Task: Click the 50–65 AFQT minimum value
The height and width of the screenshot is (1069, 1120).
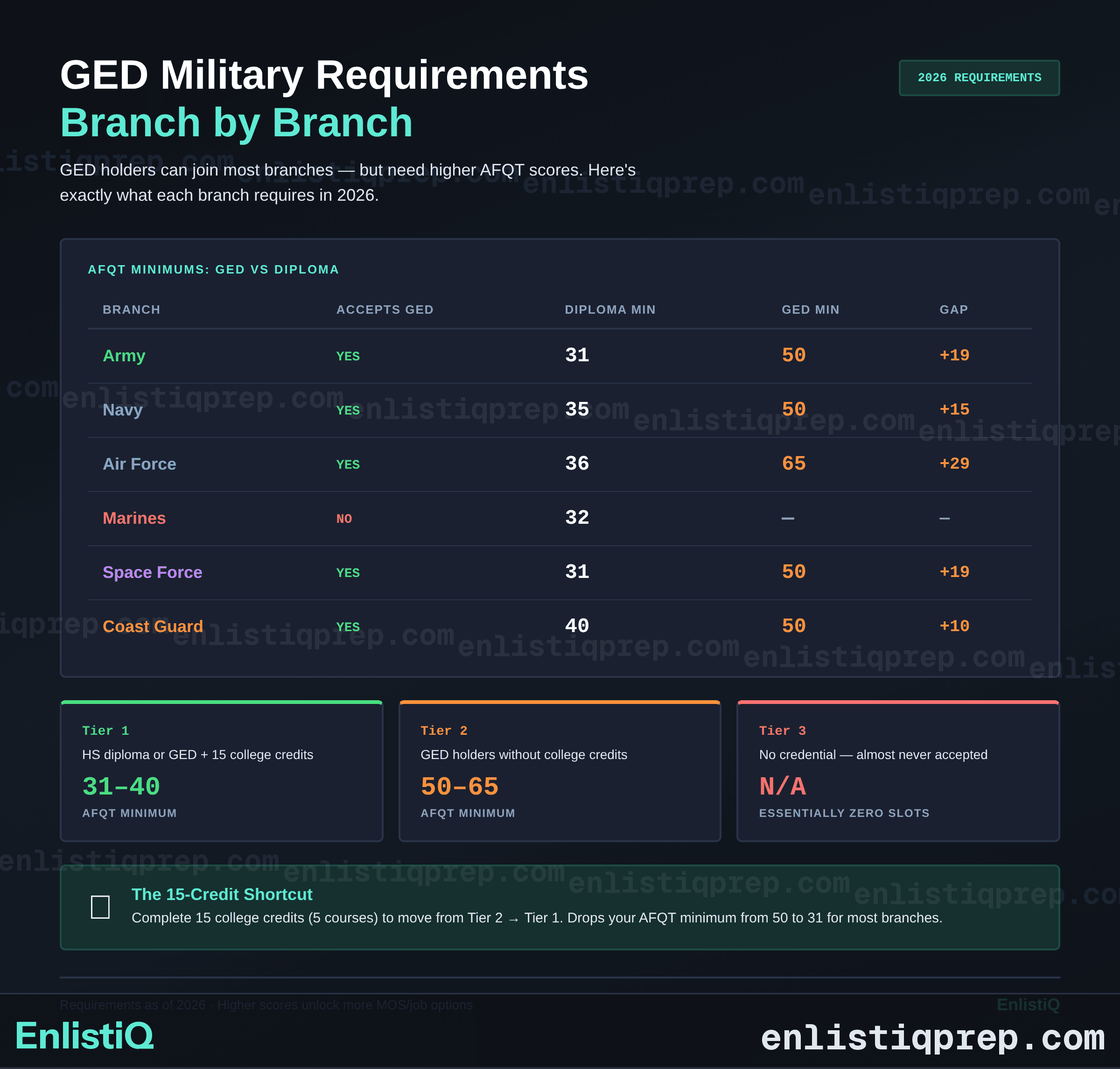Action: 459,787
